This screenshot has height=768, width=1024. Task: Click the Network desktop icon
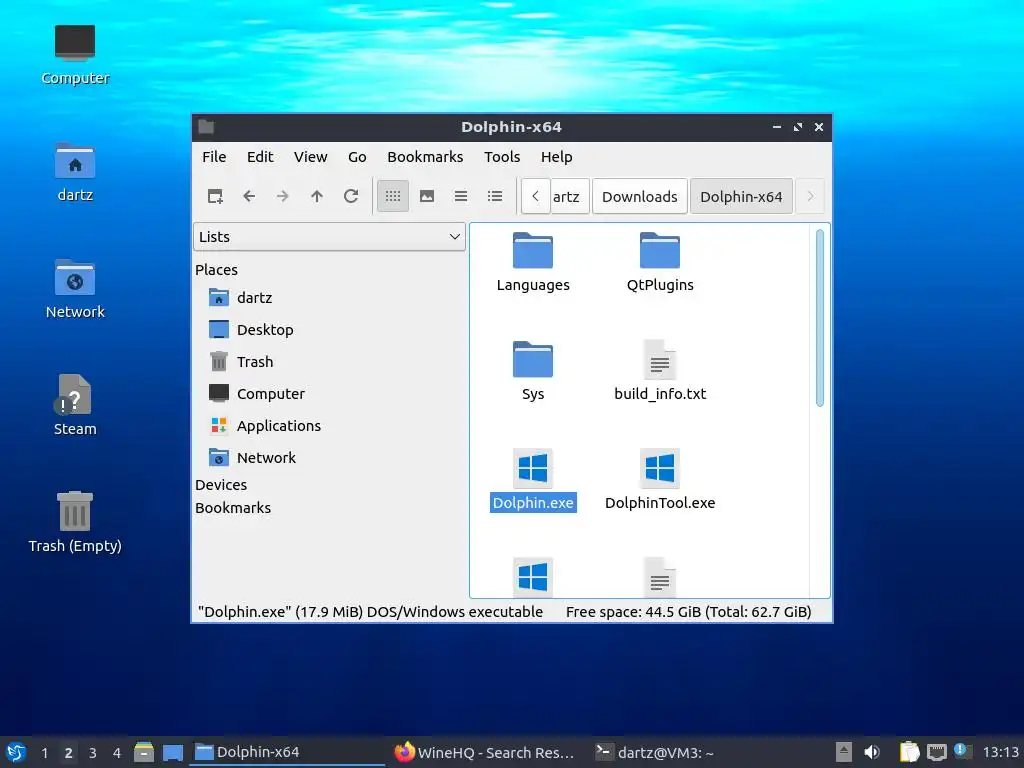[x=75, y=289]
